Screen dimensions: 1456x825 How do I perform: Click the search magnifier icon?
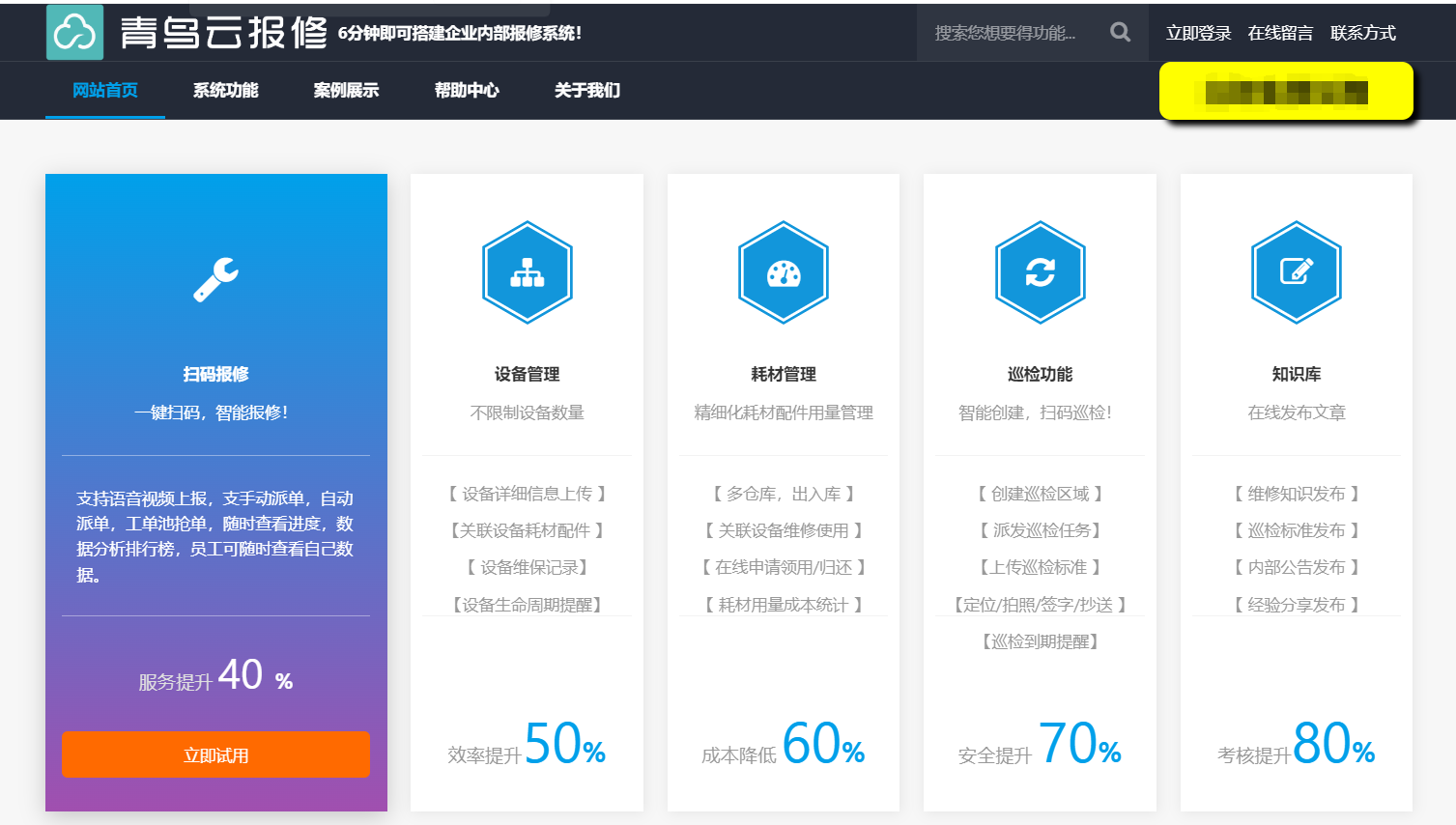click(1120, 33)
